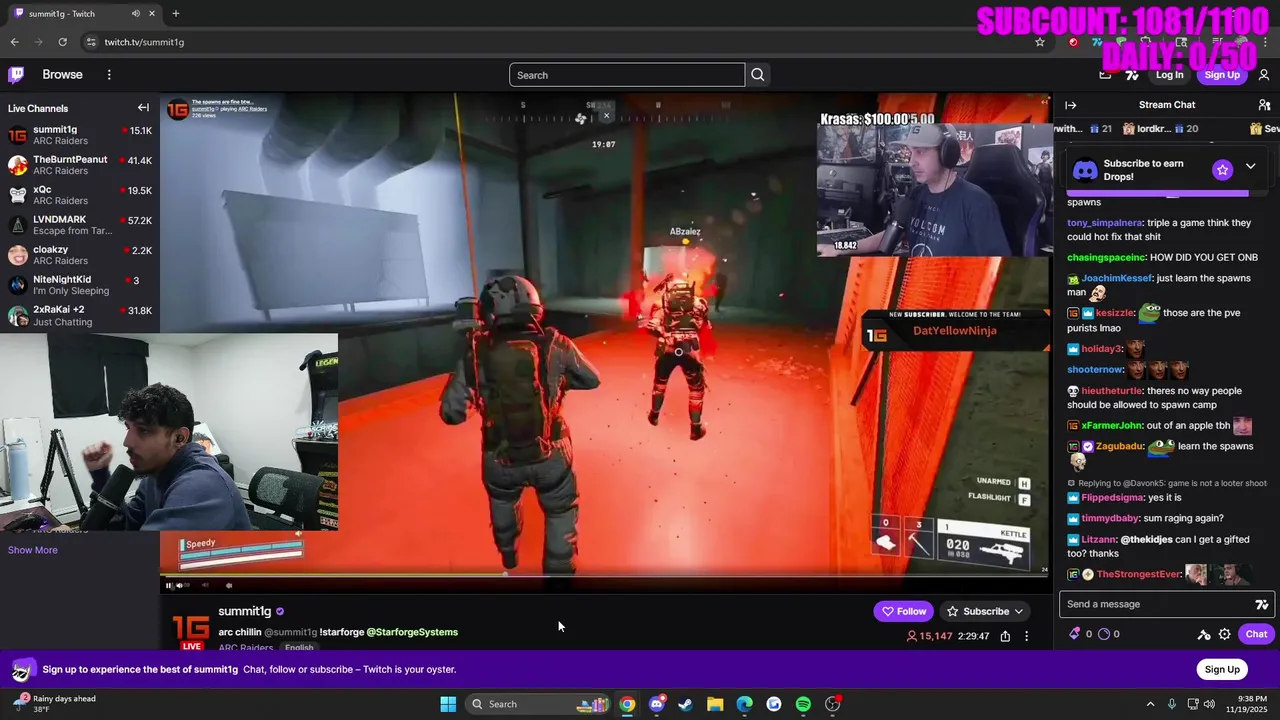This screenshot has width=1280, height=720.
Task: Open the 7TV icon in Twitch header
Action: (1132, 75)
